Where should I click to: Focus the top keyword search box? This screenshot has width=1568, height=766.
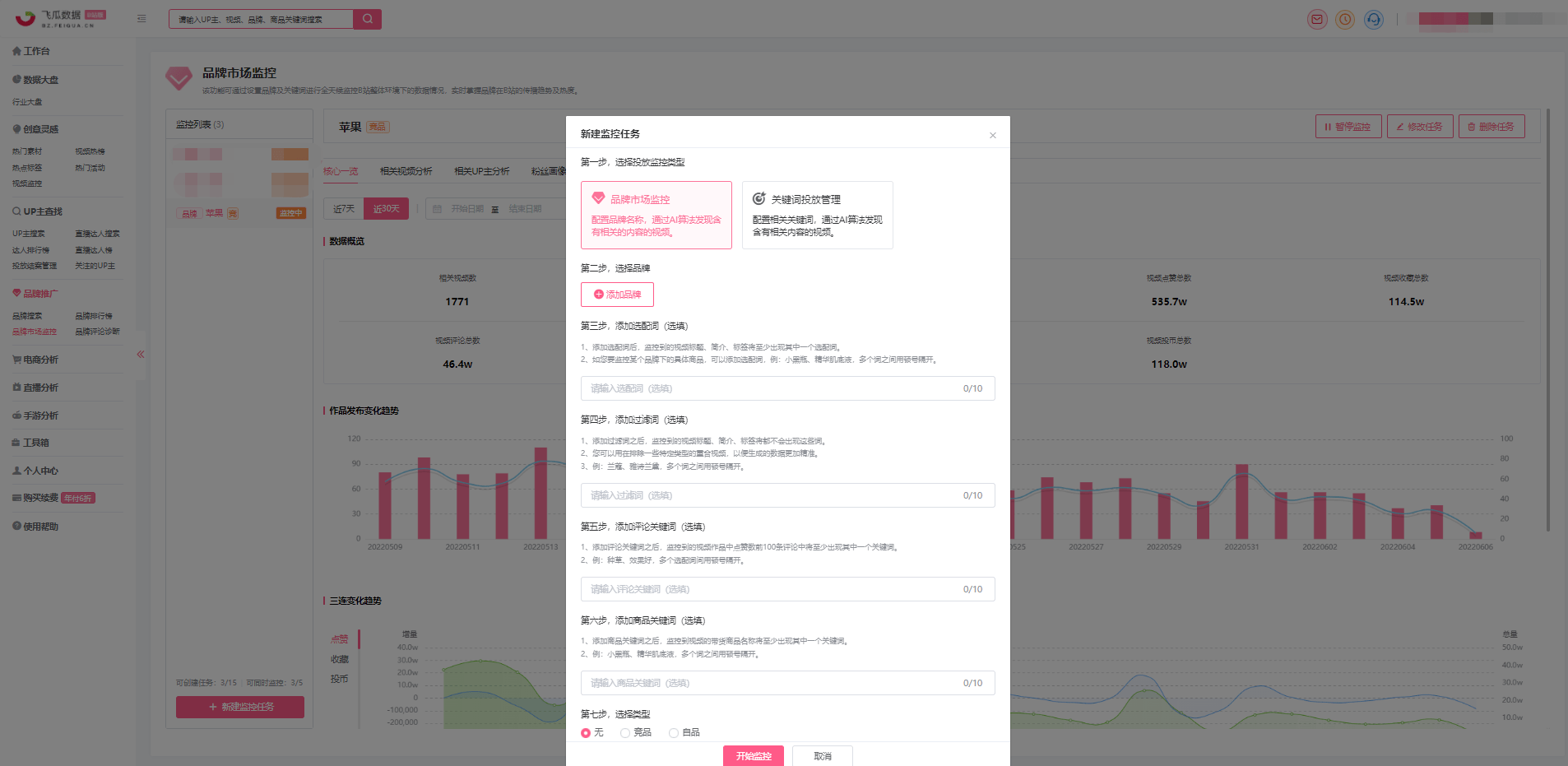tap(261, 19)
